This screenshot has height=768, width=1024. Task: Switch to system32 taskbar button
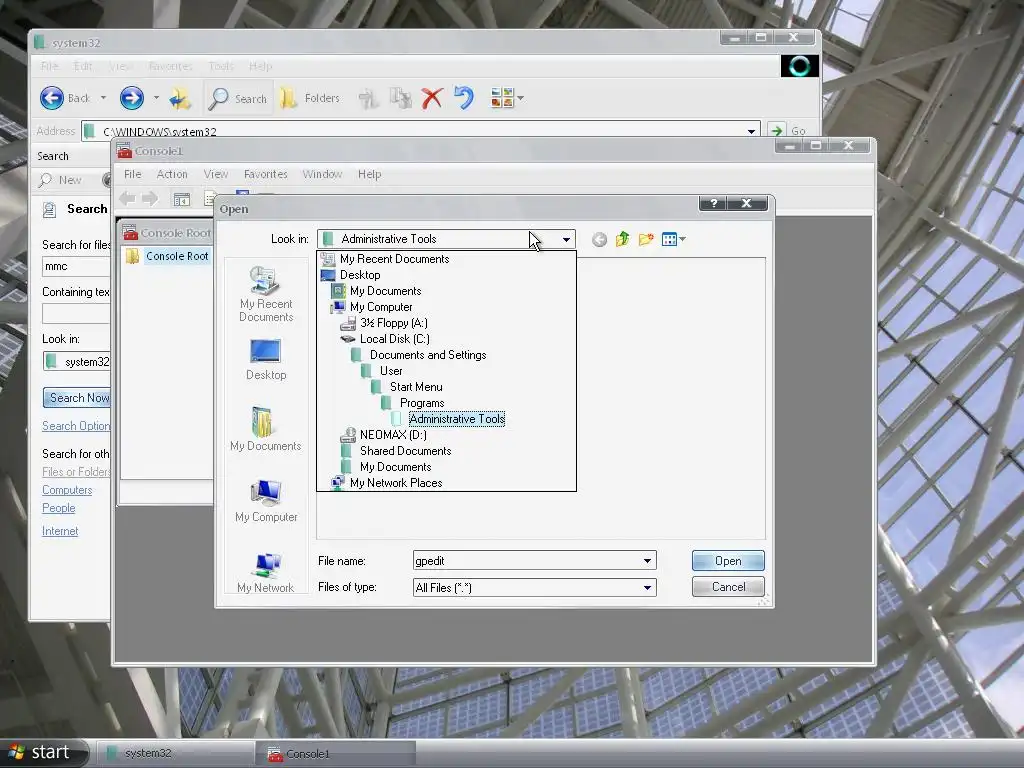tap(174, 754)
